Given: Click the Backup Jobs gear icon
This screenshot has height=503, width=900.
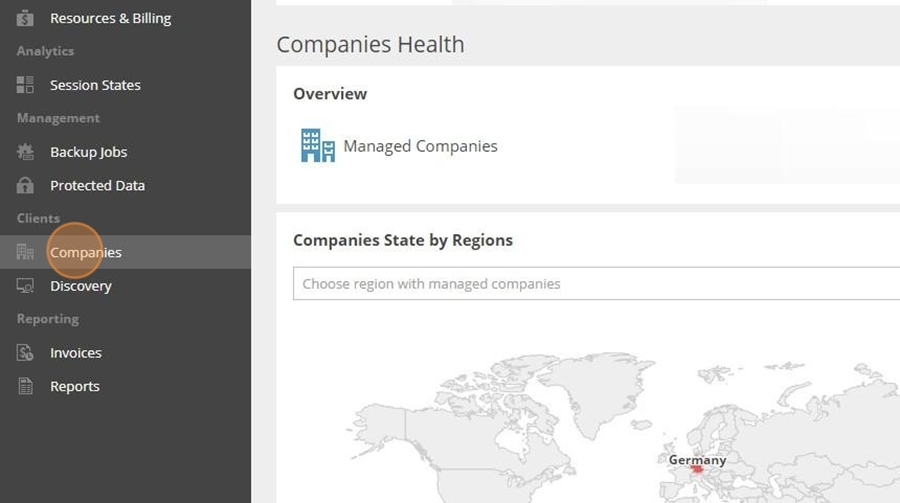Looking at the screenshot, I should coord(25,152).
